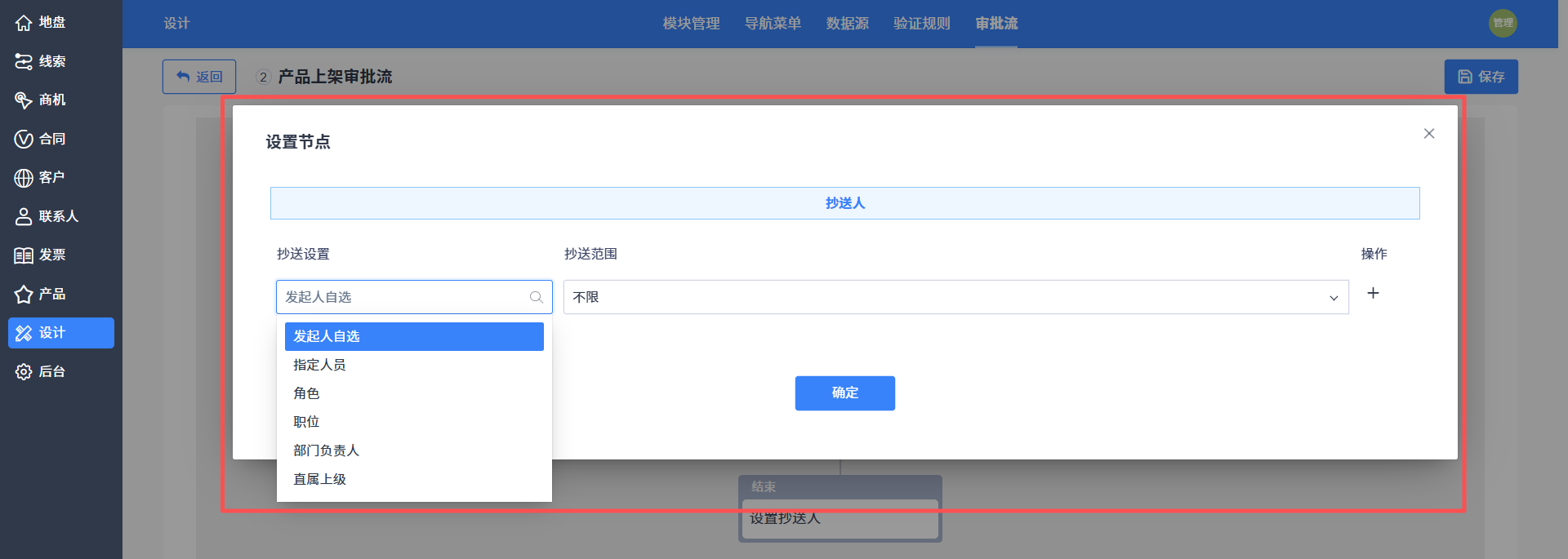Open 模块管理 tab
This screenshot has height=559, width=1568.
click(x=691, y=24)
